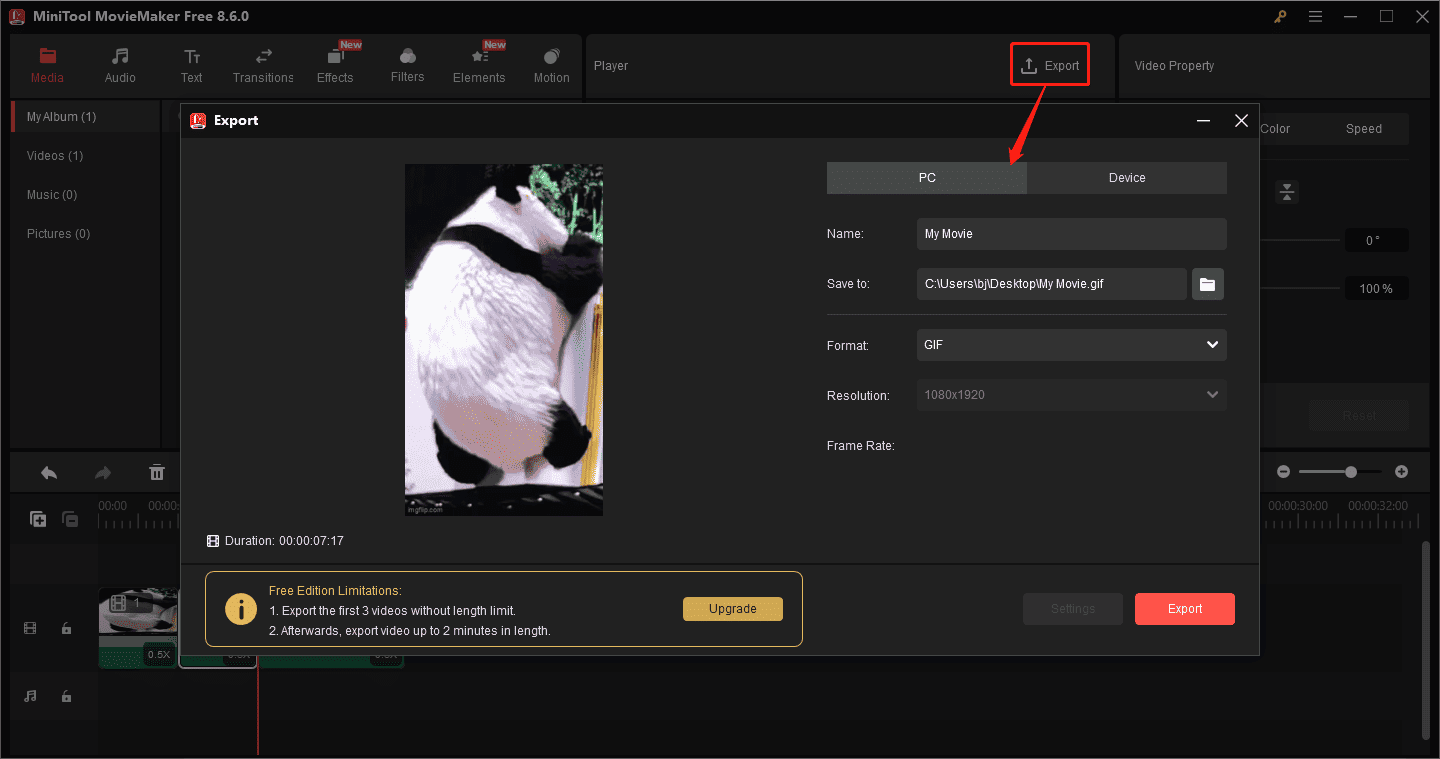Click the add track icon
This screenshot has height=759, width=1440.
click(38, 519)
